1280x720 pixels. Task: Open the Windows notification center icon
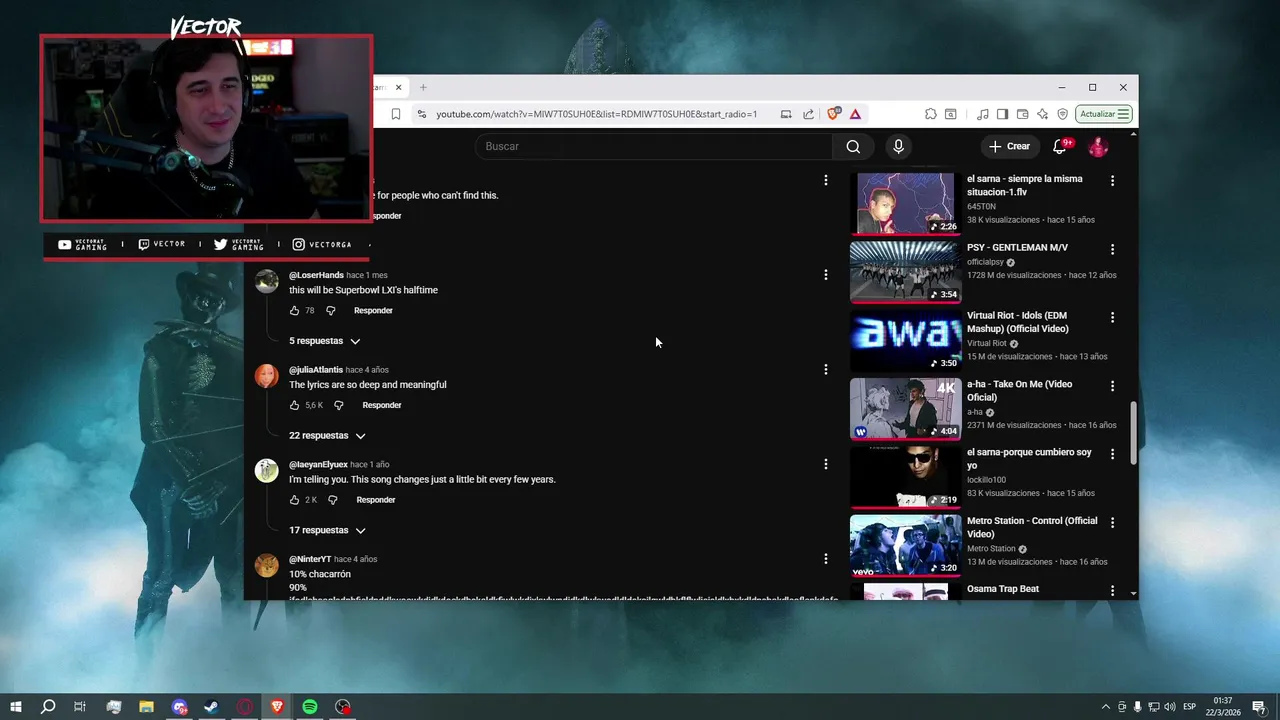pos(1259,707)
